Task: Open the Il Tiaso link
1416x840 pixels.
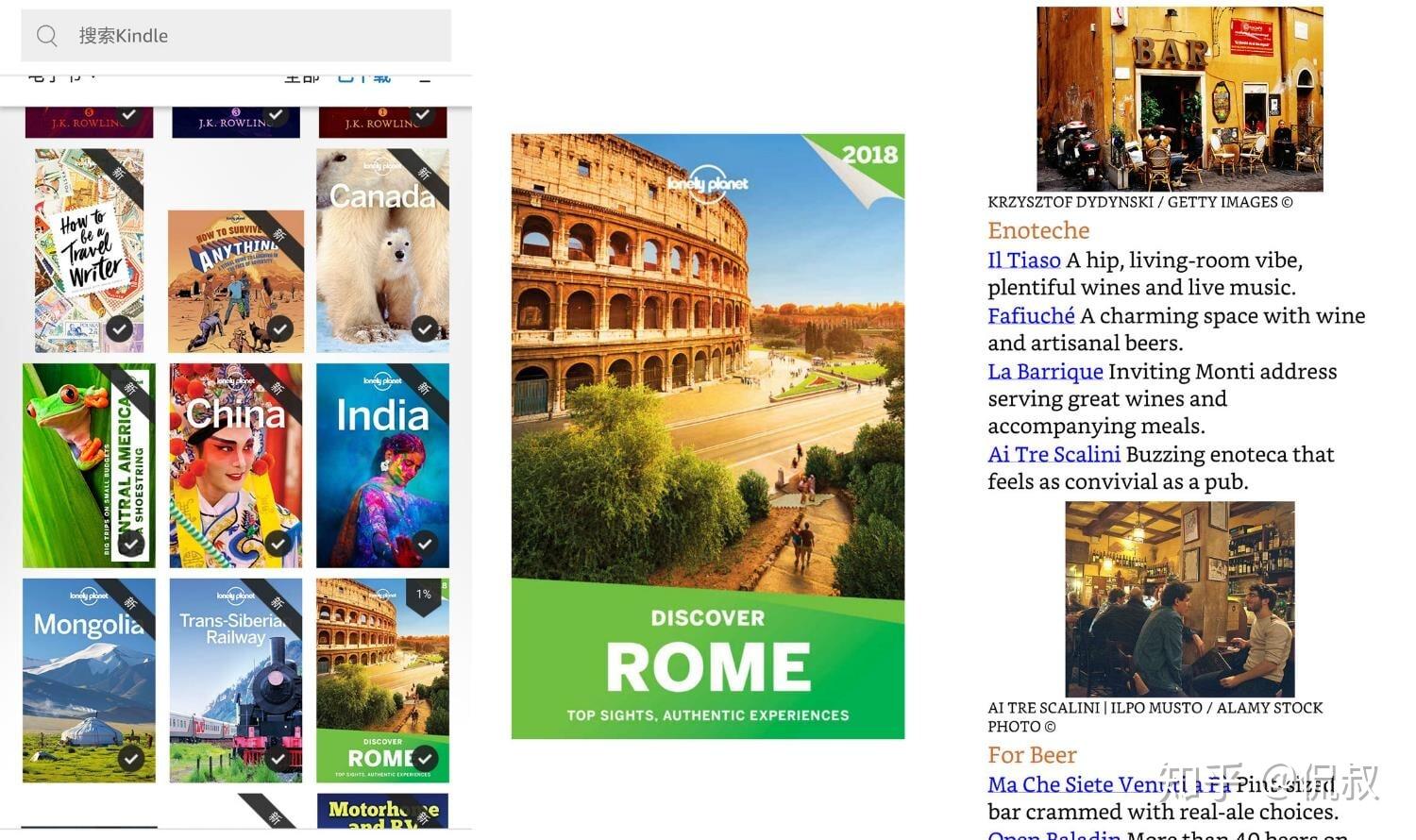Action: (1024, 260)
